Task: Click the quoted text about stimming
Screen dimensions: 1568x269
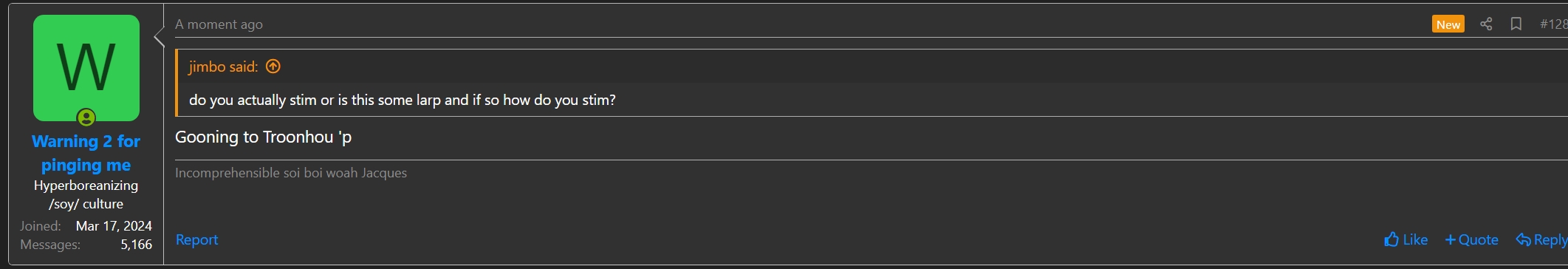Action: click(x=403, y=100)
